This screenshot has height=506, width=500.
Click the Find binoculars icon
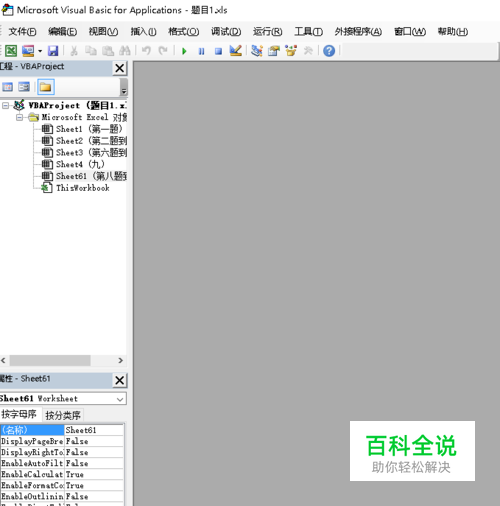[125, 51]
